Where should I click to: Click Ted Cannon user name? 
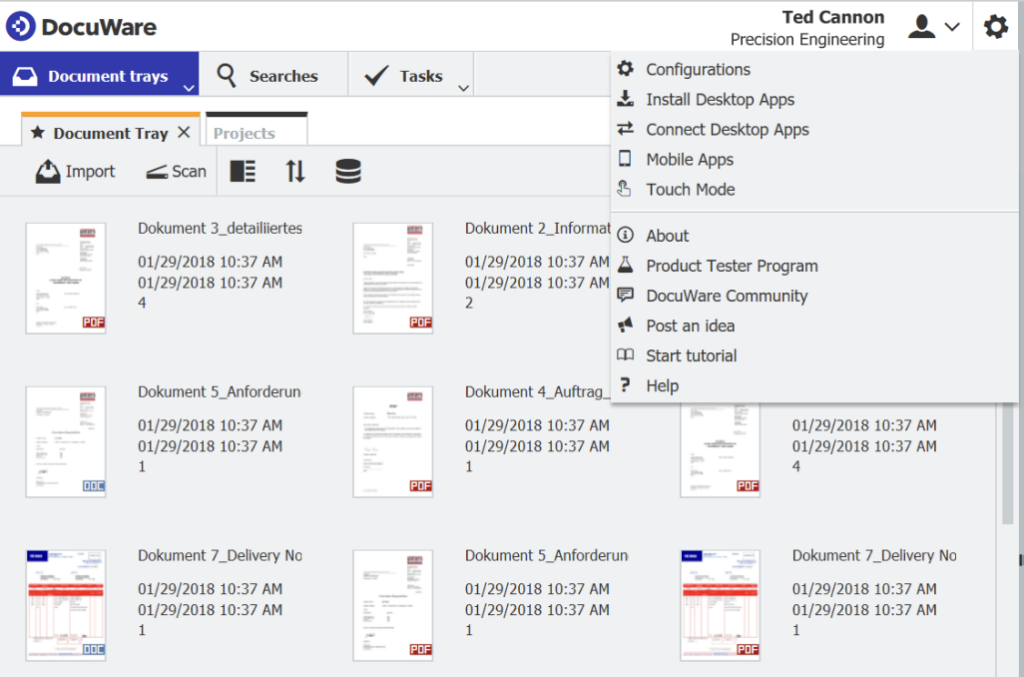[x=833, y=17]
